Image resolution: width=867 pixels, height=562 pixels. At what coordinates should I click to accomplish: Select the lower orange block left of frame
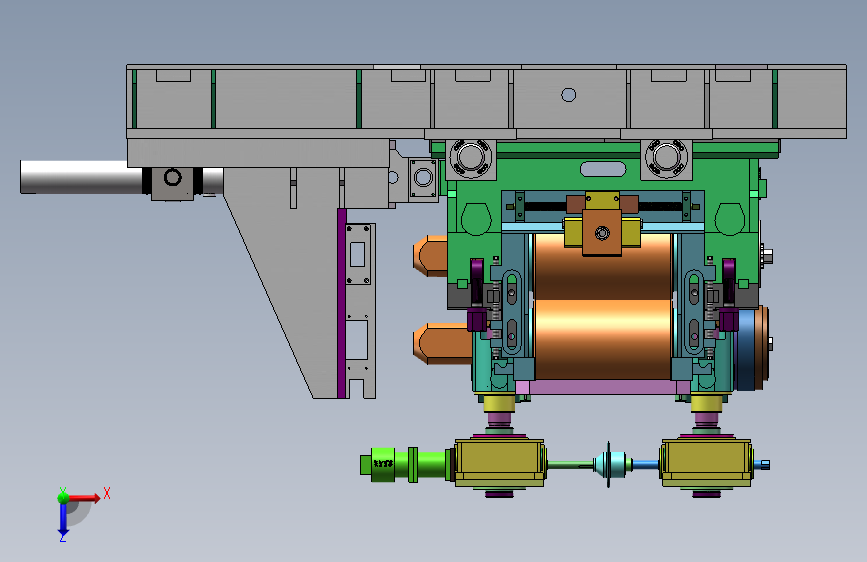(x=442, y=344)
